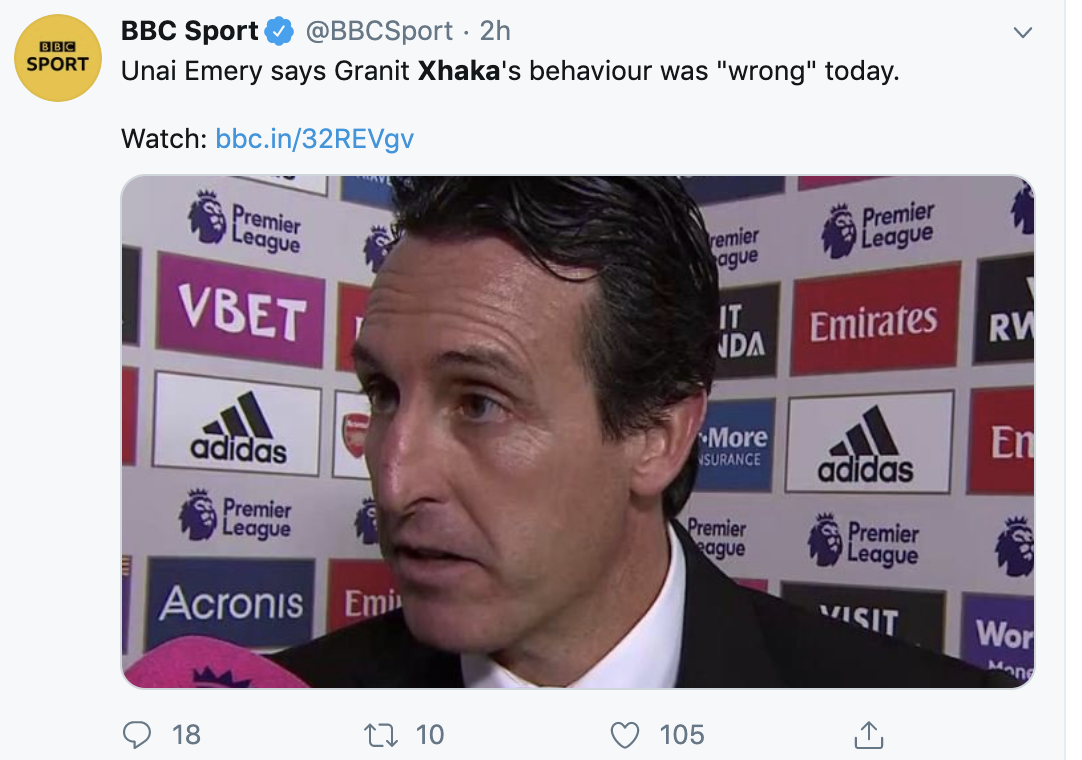Click the BBC Sport display name
Image resolution: width=1082 pixels, height=760 pixels.
[x=190, y=32]
